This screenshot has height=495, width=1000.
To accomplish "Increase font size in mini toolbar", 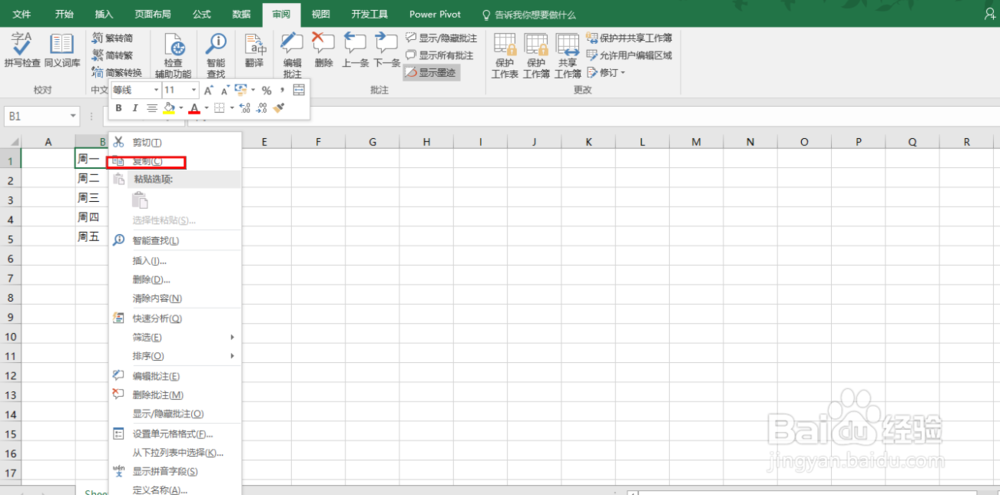I will [209, 91].
